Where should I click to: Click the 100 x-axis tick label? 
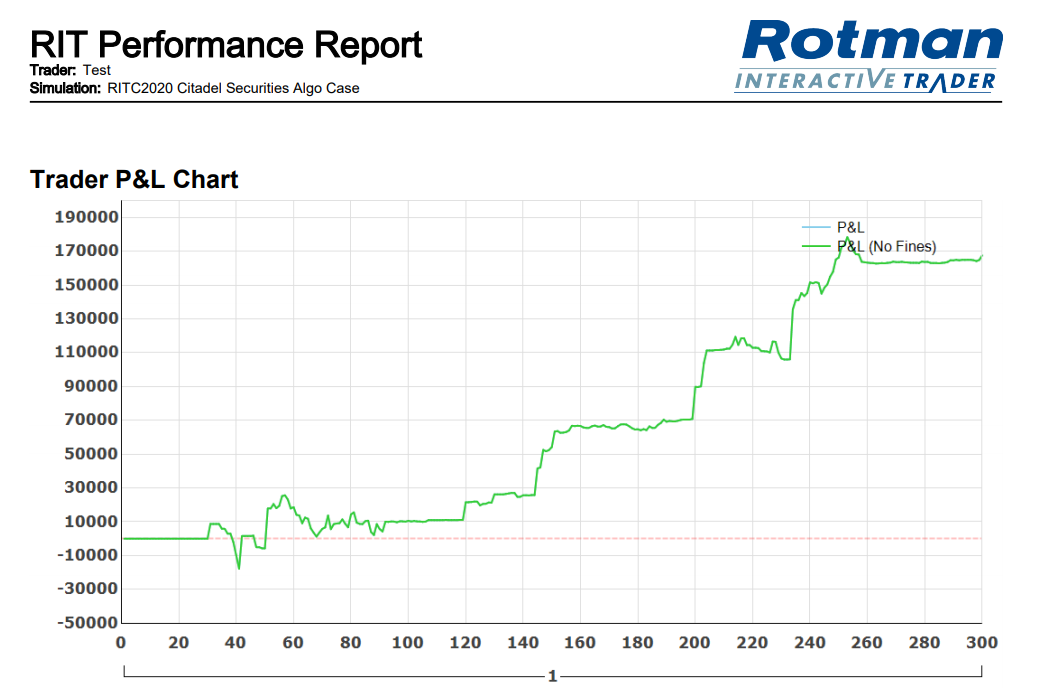(408, 643)
